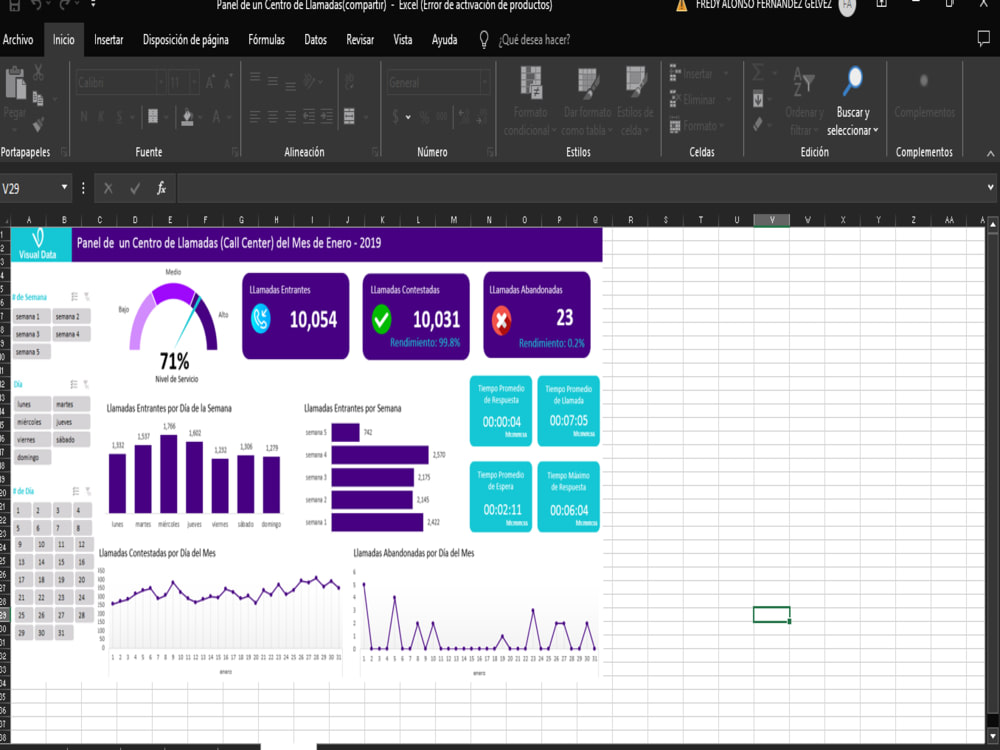Toggle multi-select in # de Semana slicer
This screenshot has width=1000, height=750.
(x=75, y=297)
